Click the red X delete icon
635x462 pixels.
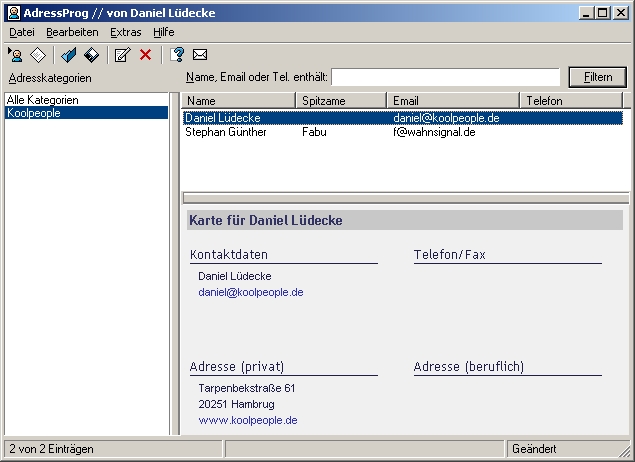(x=145, y=55)
